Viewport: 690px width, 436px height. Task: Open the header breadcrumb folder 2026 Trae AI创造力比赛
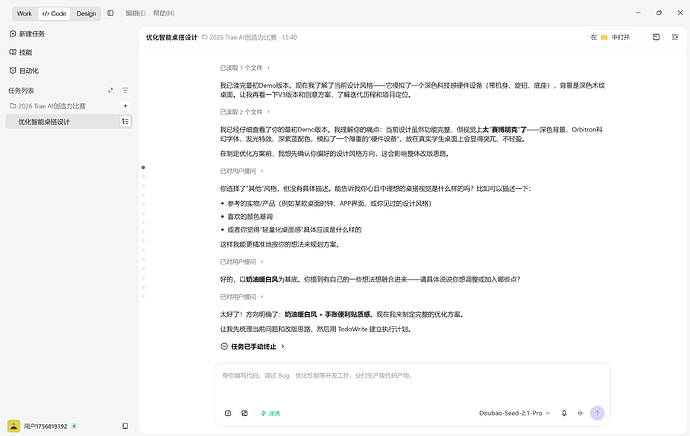[239, 37]
